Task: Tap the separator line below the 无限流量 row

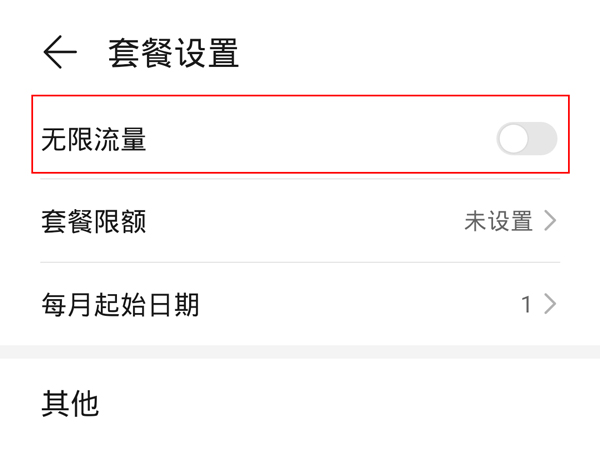Action: pyautogui.click(x=300, y=180)
